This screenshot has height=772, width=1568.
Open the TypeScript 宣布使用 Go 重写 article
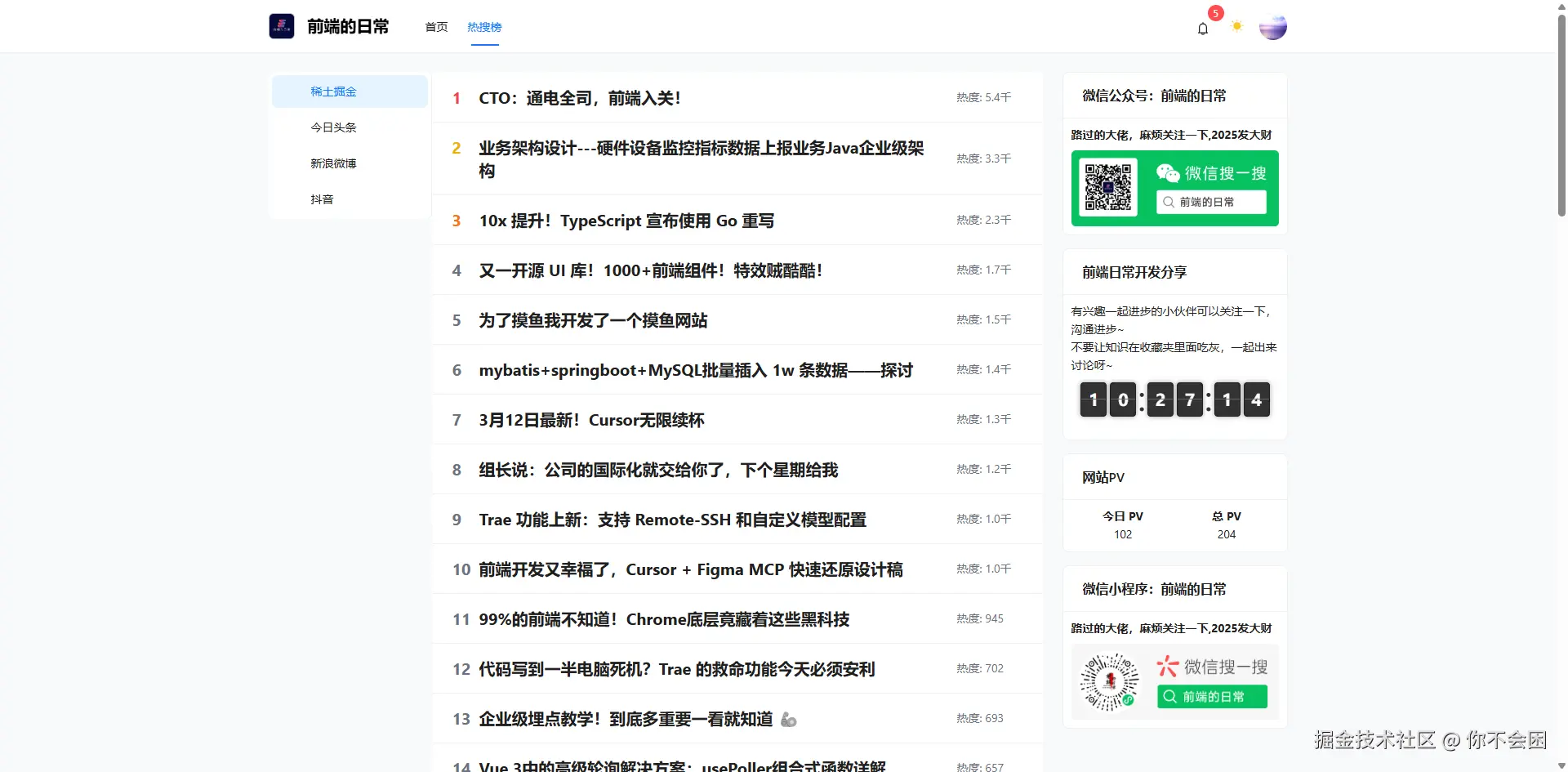627,221
